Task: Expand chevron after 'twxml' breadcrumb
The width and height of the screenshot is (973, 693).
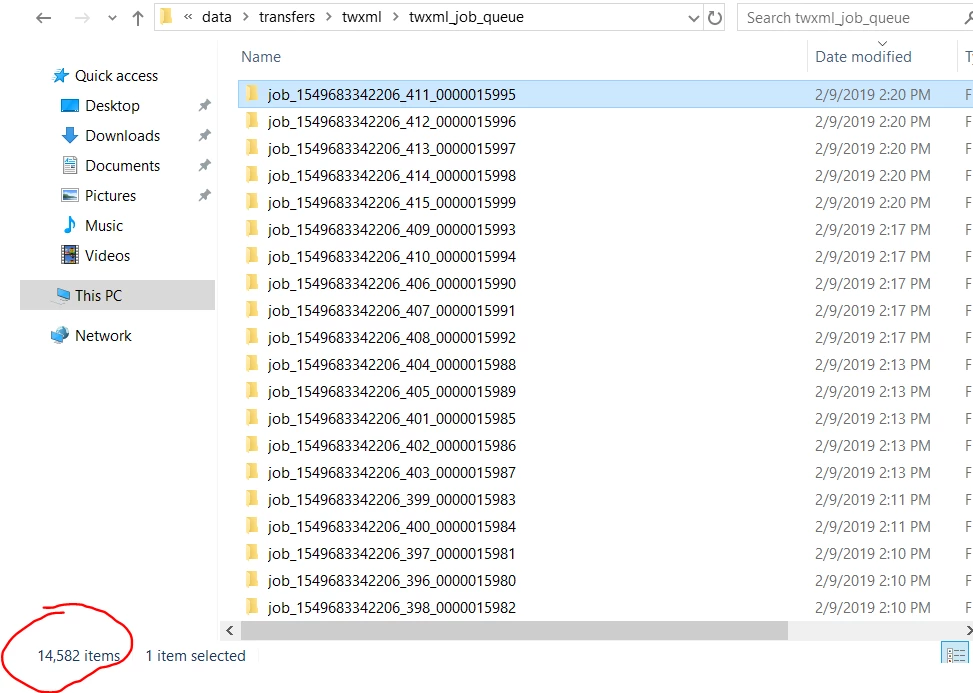Action: (395, 17)
